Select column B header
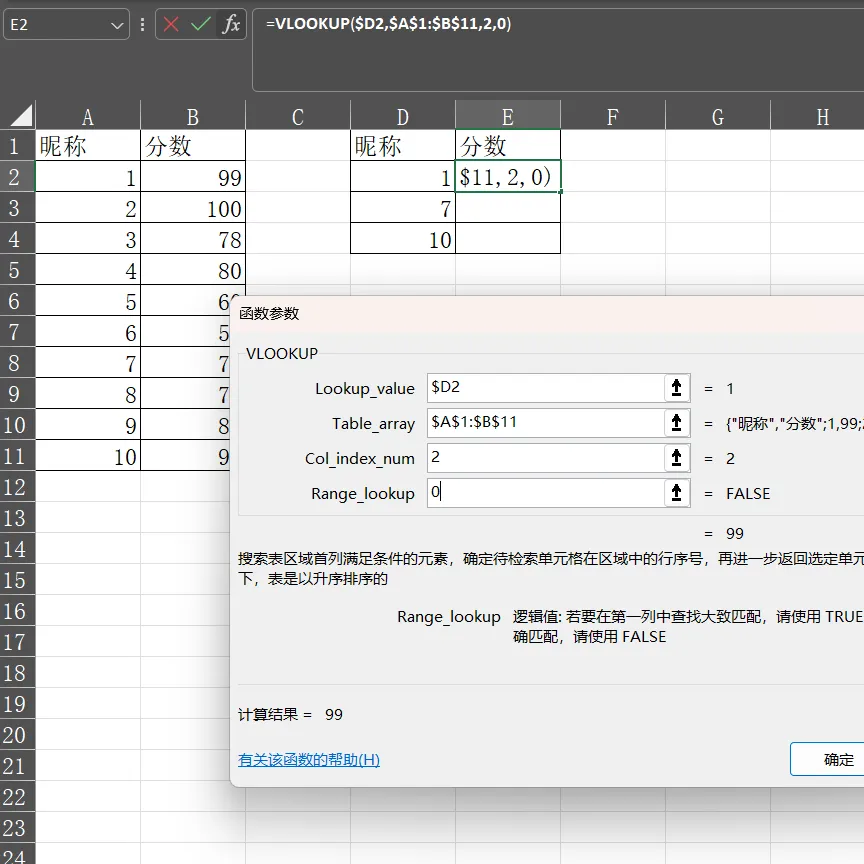The image size is (864, 864). 193,116
